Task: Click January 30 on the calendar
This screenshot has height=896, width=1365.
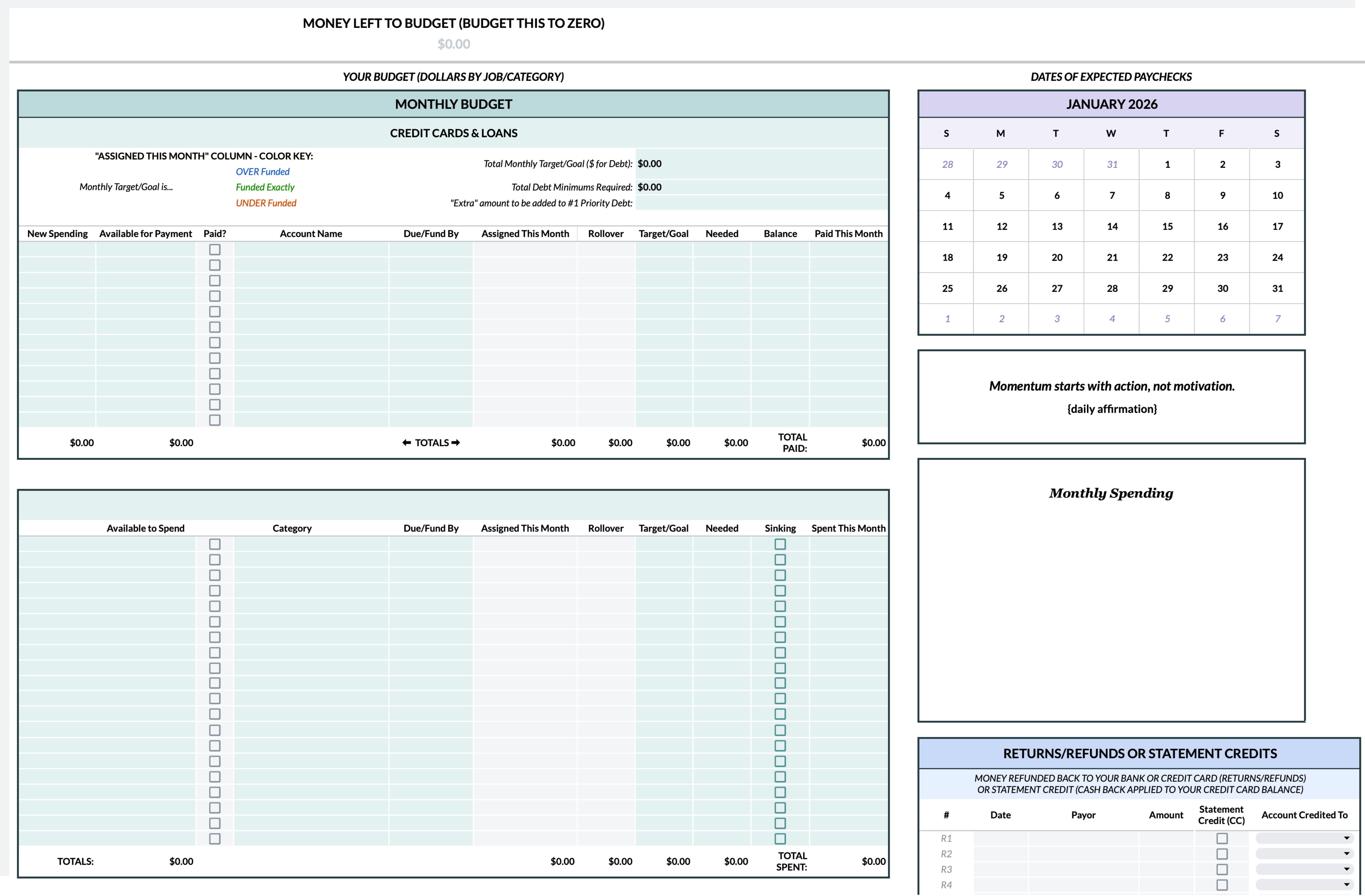Action: tap(1222, 288)
